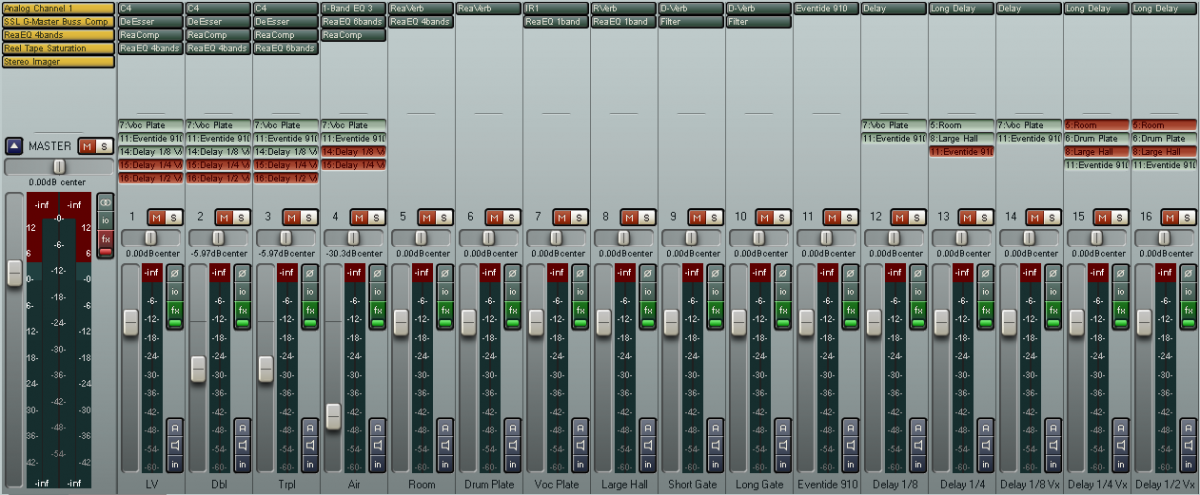Open input selection 'in' on track 2 Dbl
1200x495 pixels.
coord(241,463)
